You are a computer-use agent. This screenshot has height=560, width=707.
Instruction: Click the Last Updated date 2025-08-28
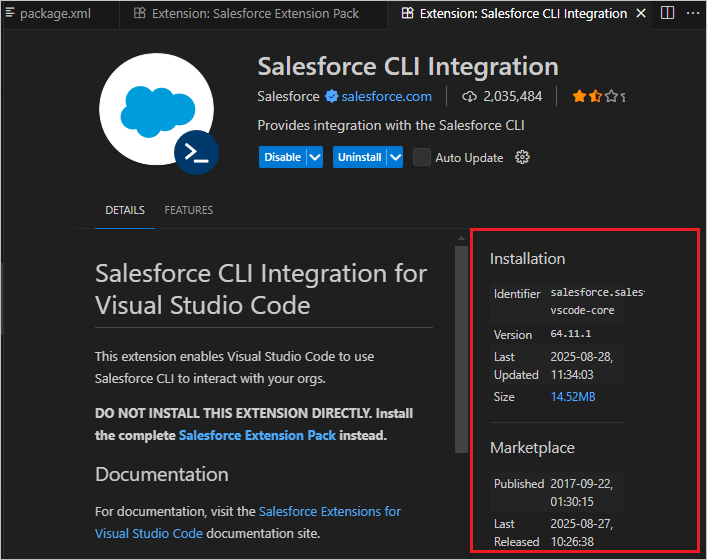[x=581, y=366]
